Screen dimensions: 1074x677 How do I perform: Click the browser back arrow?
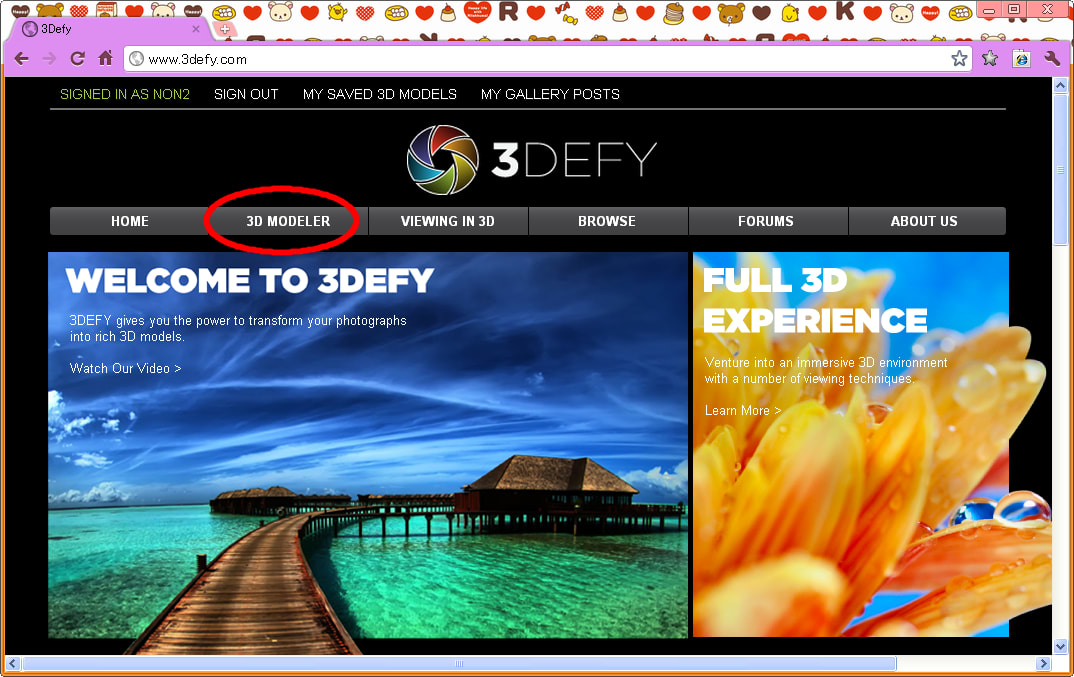click(21, 59)
